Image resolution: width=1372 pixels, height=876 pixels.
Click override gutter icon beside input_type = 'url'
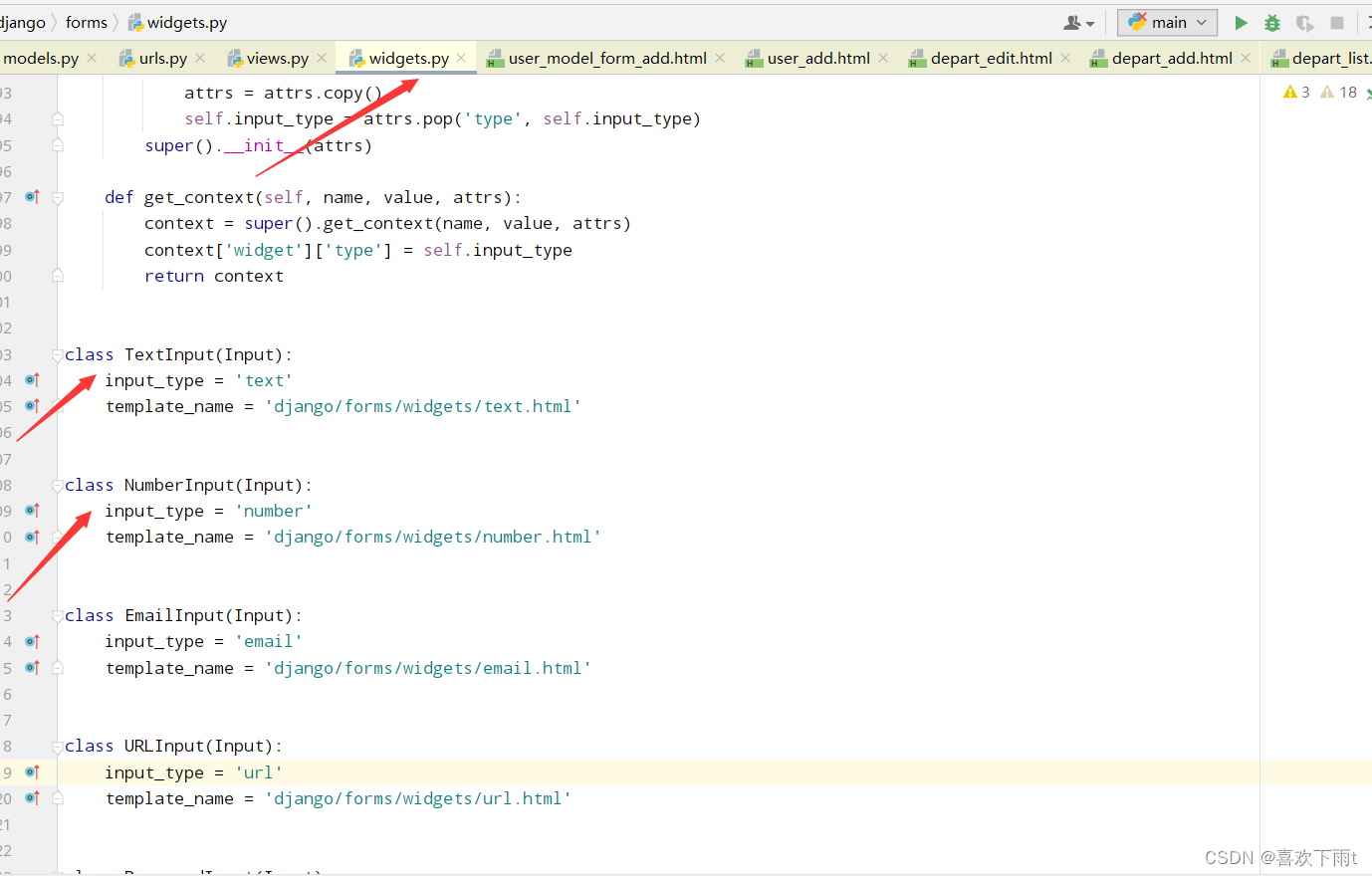pos(32,772)
